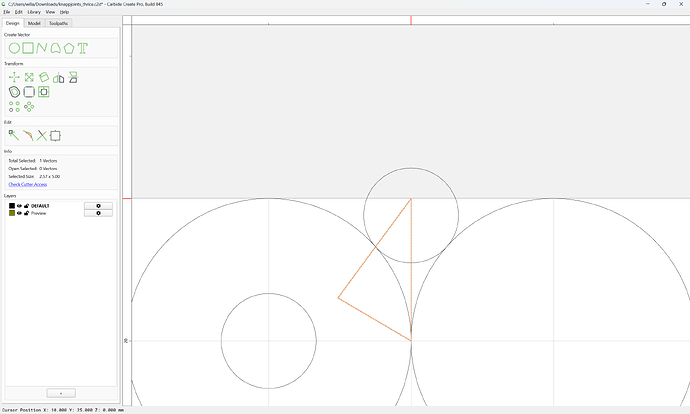
Task: Click the 'Open Selected: 0 Vectors' info text
Action: click(x=33, y=169)
